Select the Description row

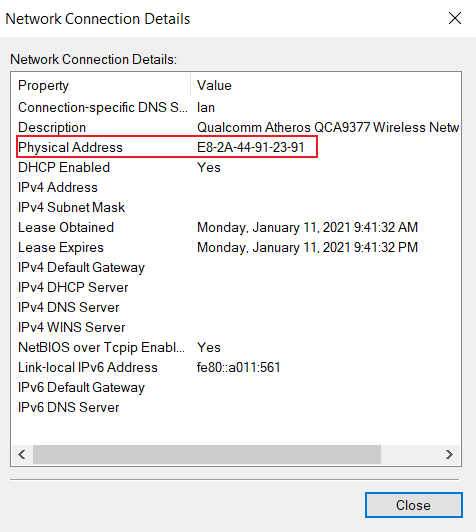coord(236,127)
